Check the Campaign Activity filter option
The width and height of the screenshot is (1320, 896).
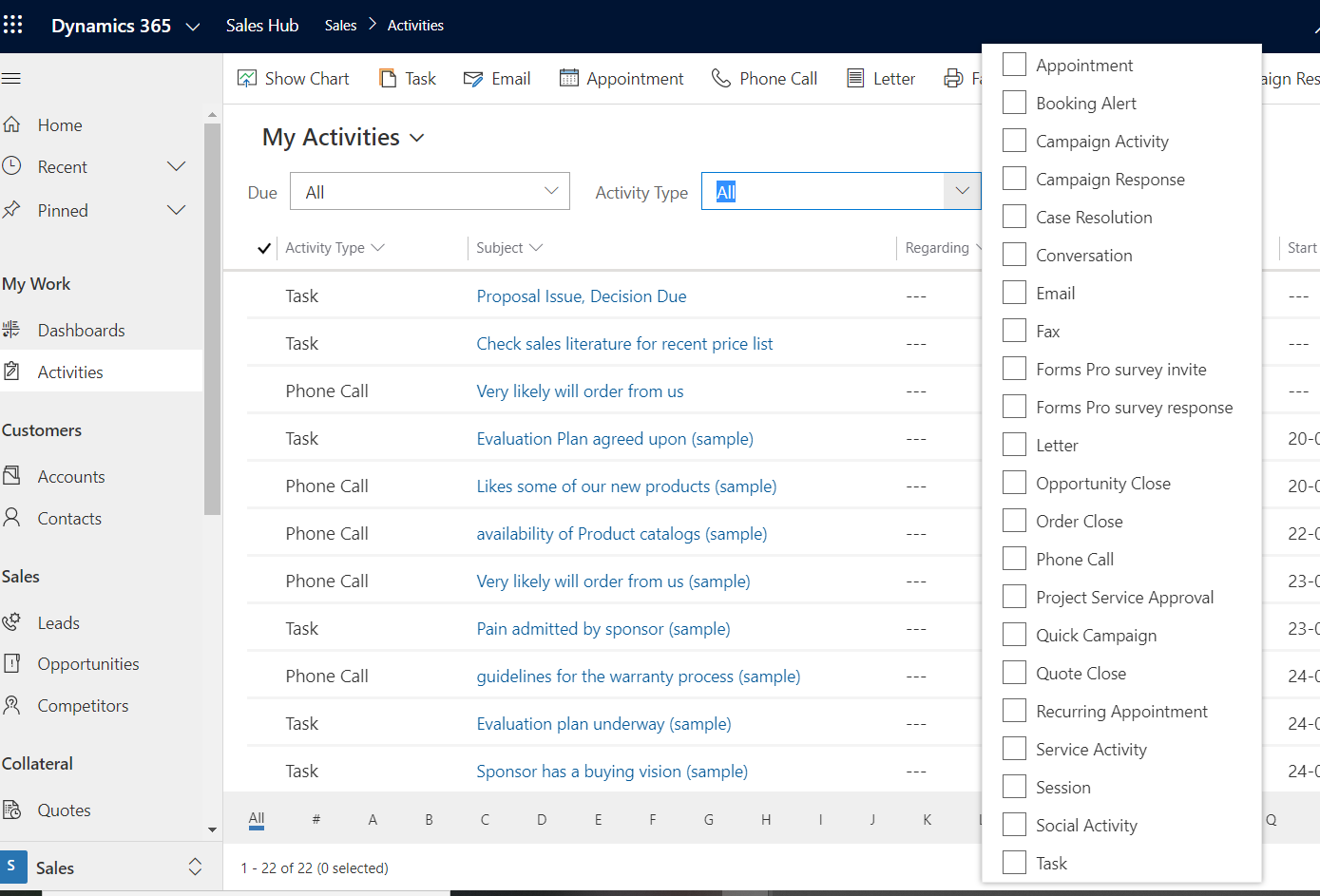coord(1014,140)
